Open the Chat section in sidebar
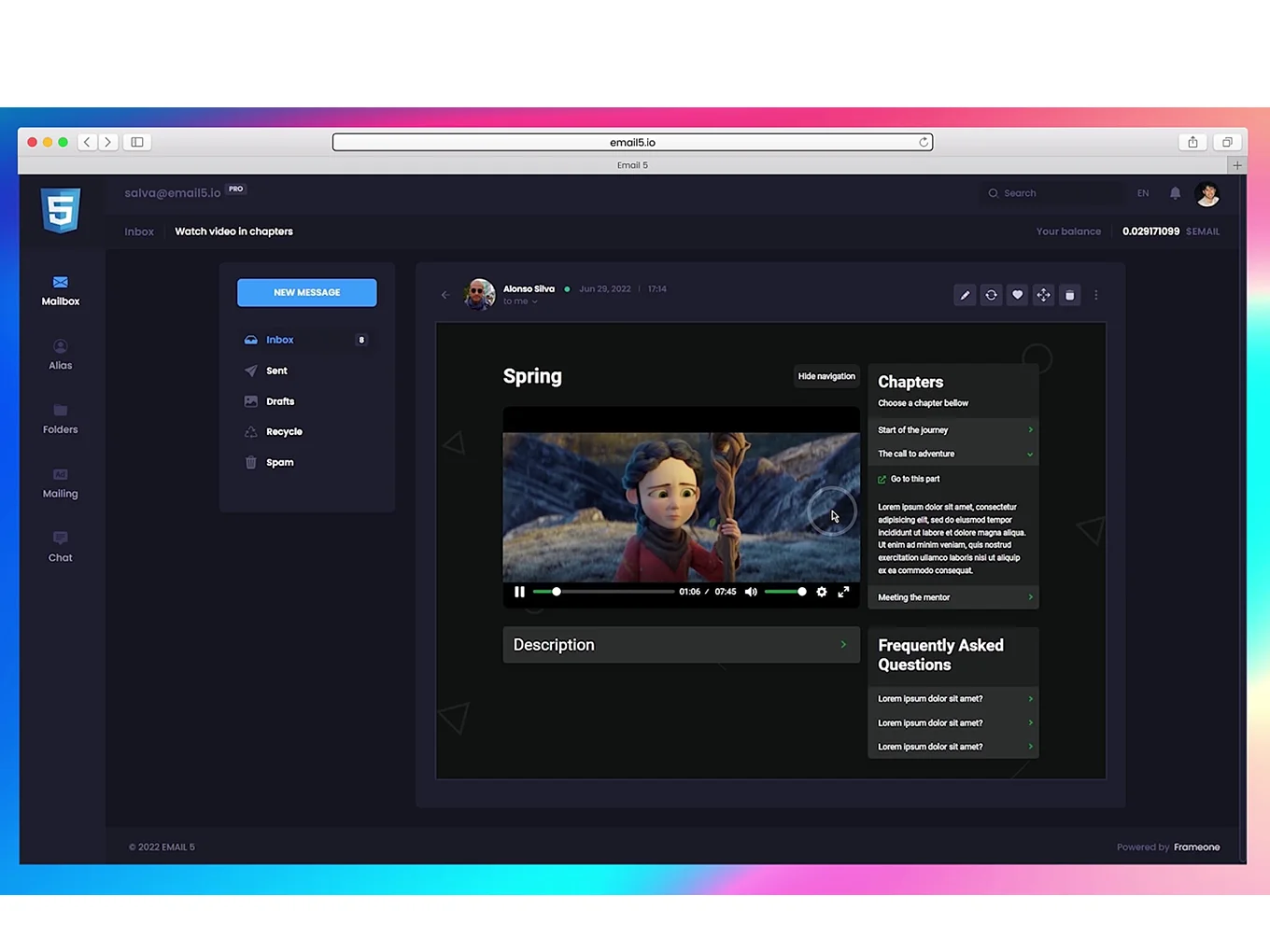The image size is (1270, 952). pyautogui.click(x=61, y=547)
